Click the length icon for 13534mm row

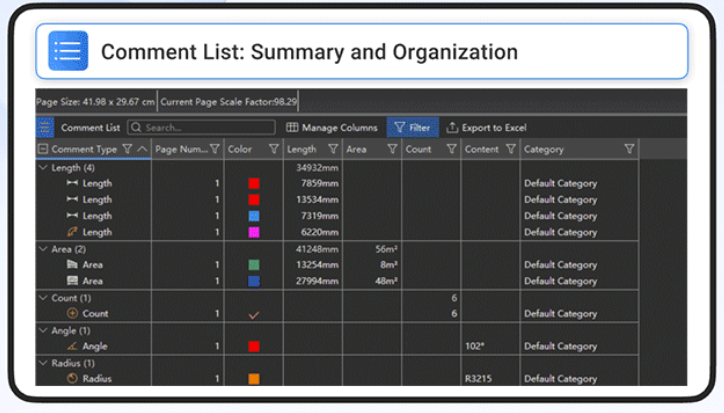point(72,199)
